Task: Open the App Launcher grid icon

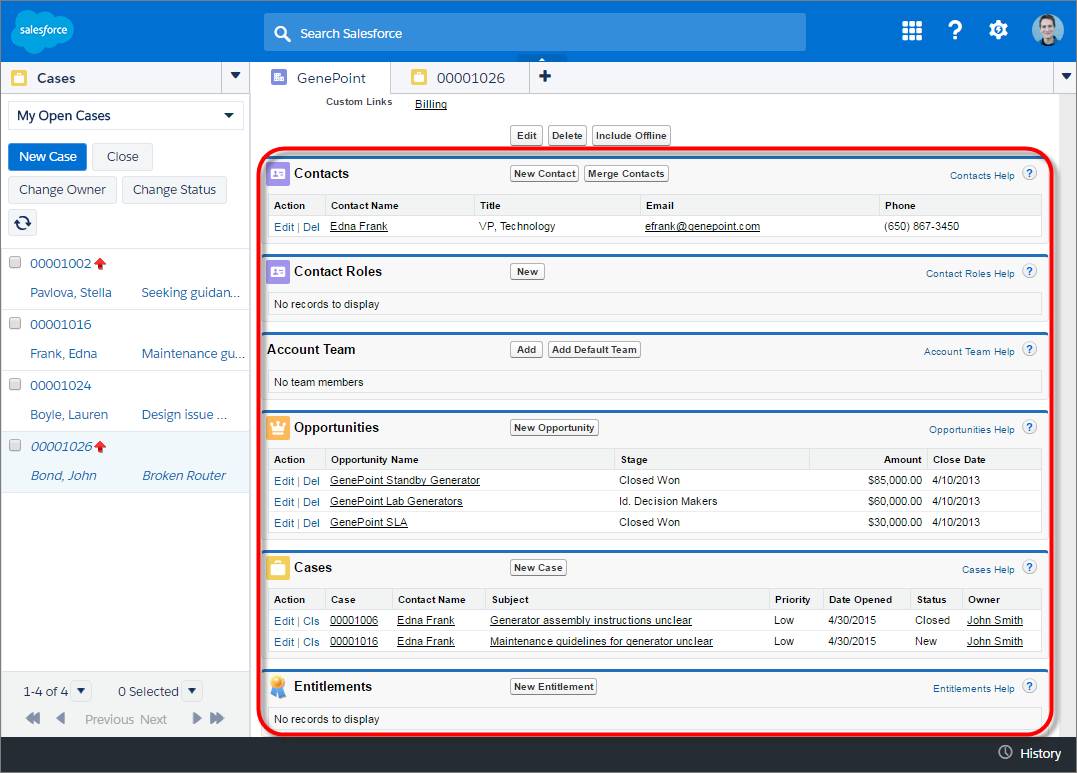Action: (x=911, y=30)
